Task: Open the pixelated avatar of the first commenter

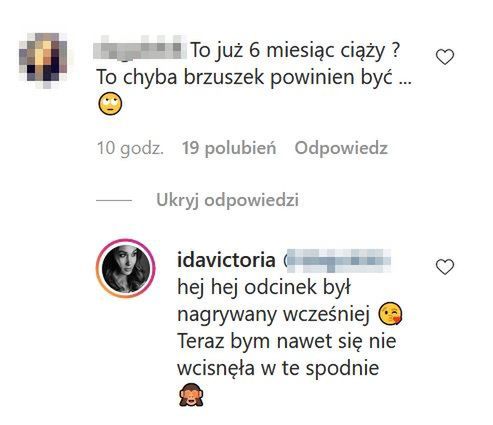Action: [43, 61]
